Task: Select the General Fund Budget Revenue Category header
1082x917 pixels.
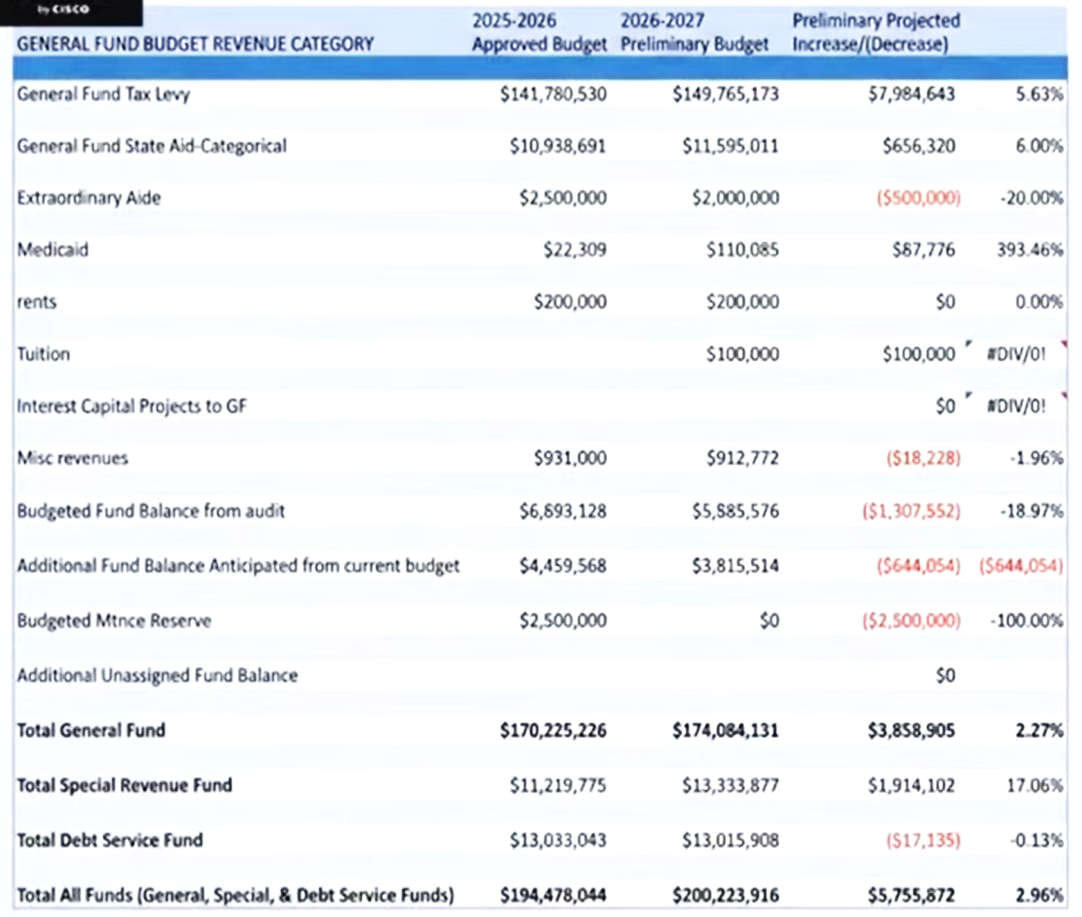Action: pos(196,44)
